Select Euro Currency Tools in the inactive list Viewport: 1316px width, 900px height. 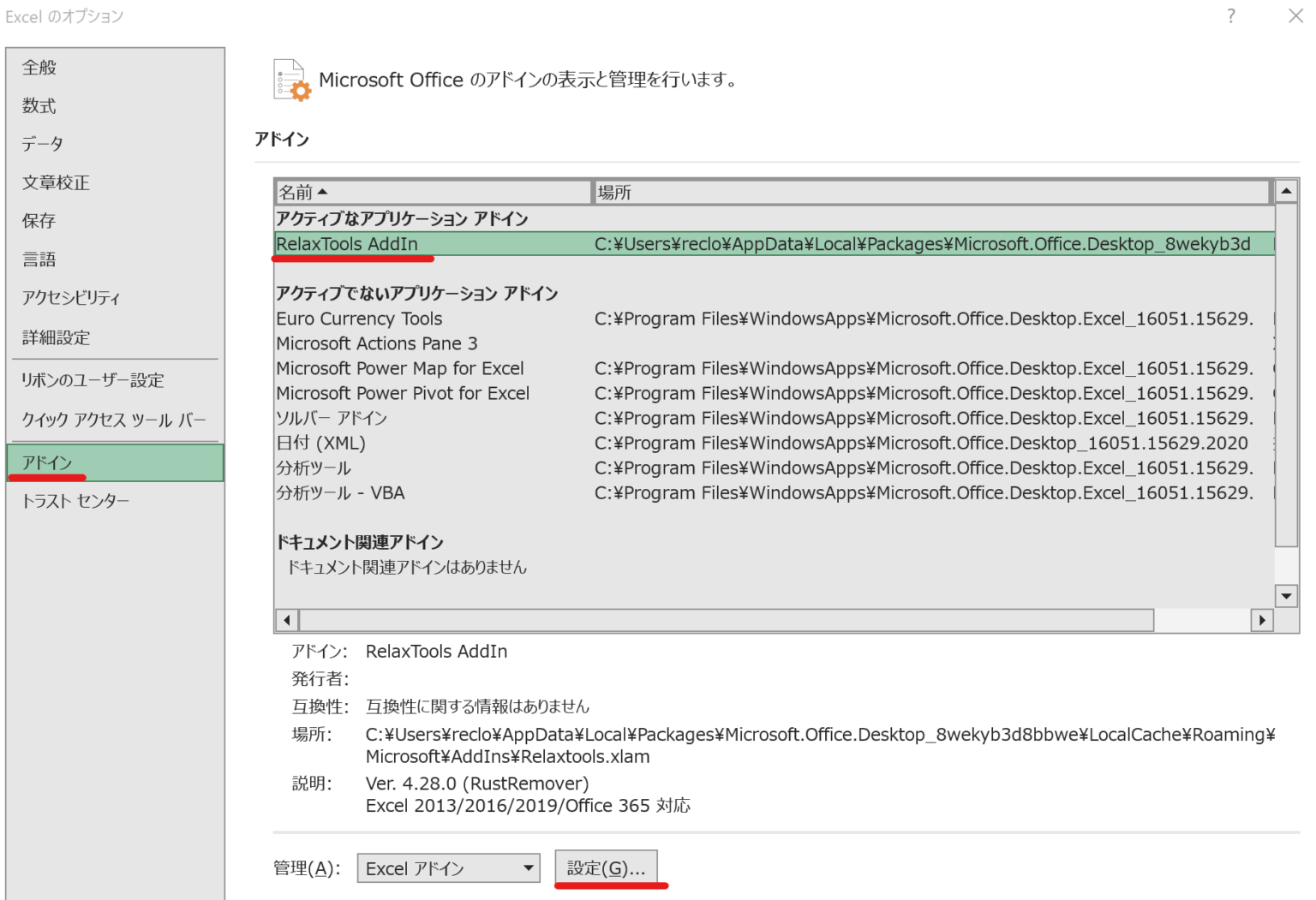pyautogui.click(x=358, y=318)
